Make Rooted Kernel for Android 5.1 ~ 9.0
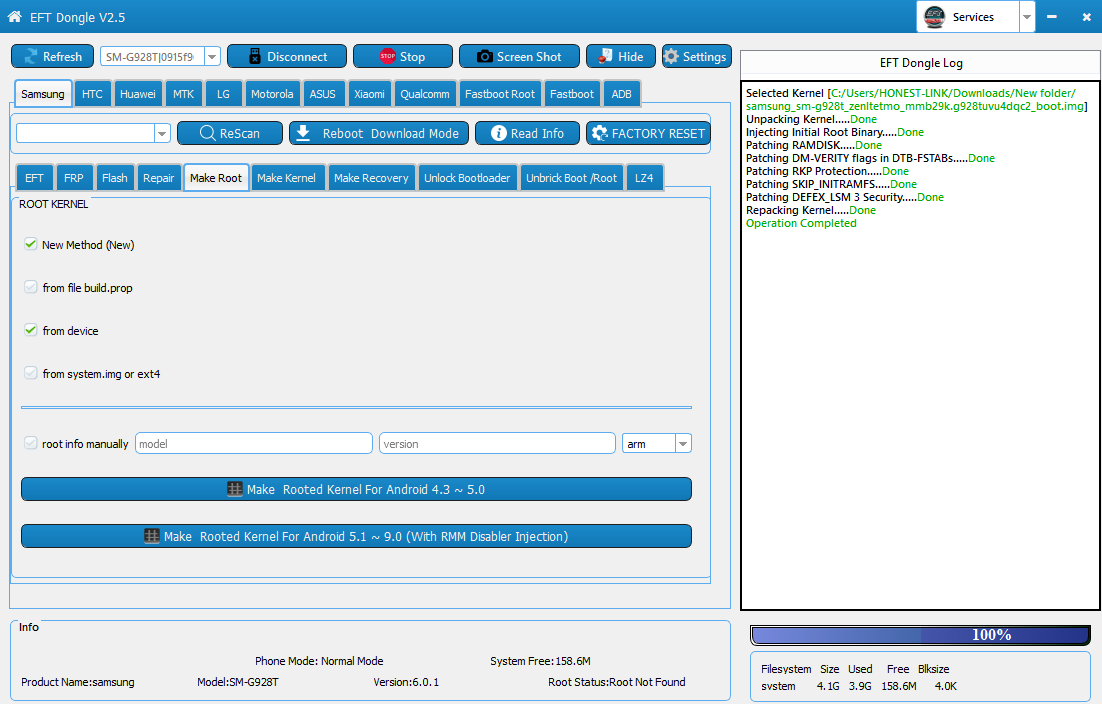 [x=356, y=536]
